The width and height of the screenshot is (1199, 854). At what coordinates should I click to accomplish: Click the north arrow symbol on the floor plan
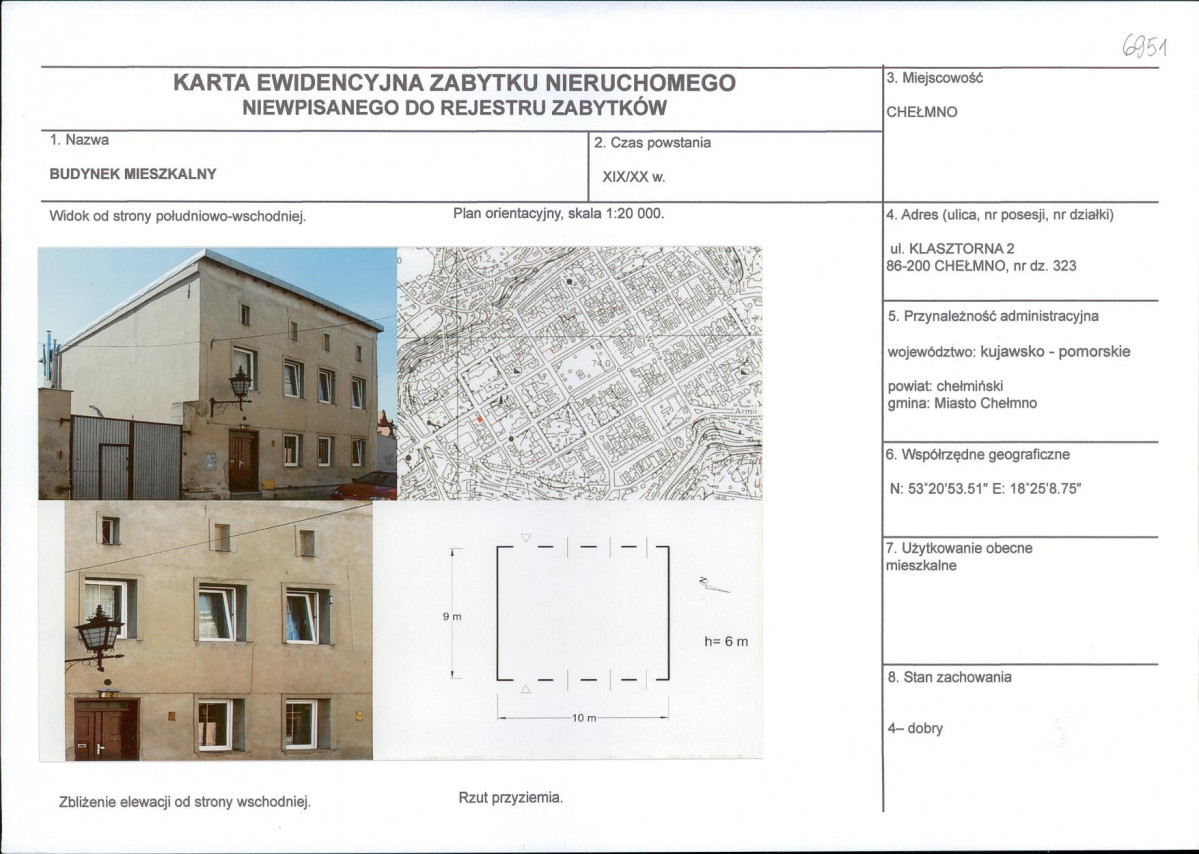(x=710, y=582)
